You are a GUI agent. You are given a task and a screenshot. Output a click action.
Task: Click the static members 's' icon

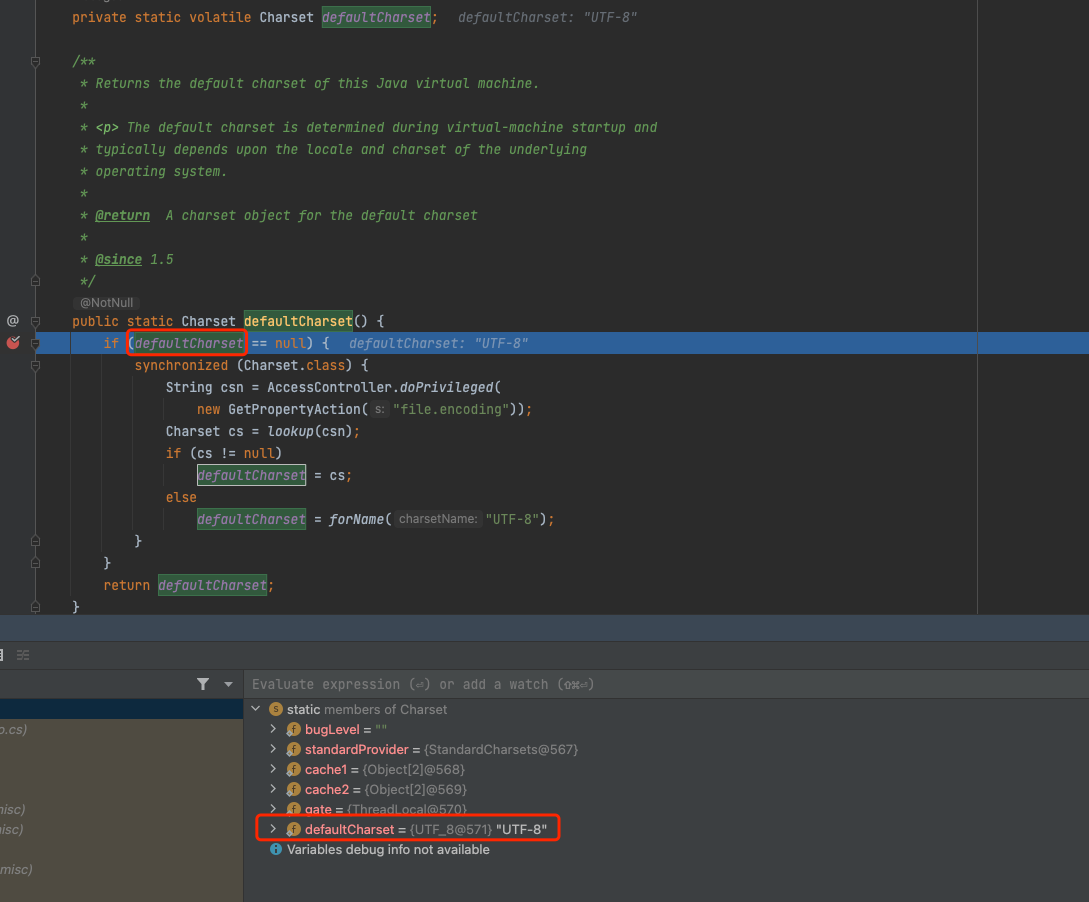pos(276,709)
